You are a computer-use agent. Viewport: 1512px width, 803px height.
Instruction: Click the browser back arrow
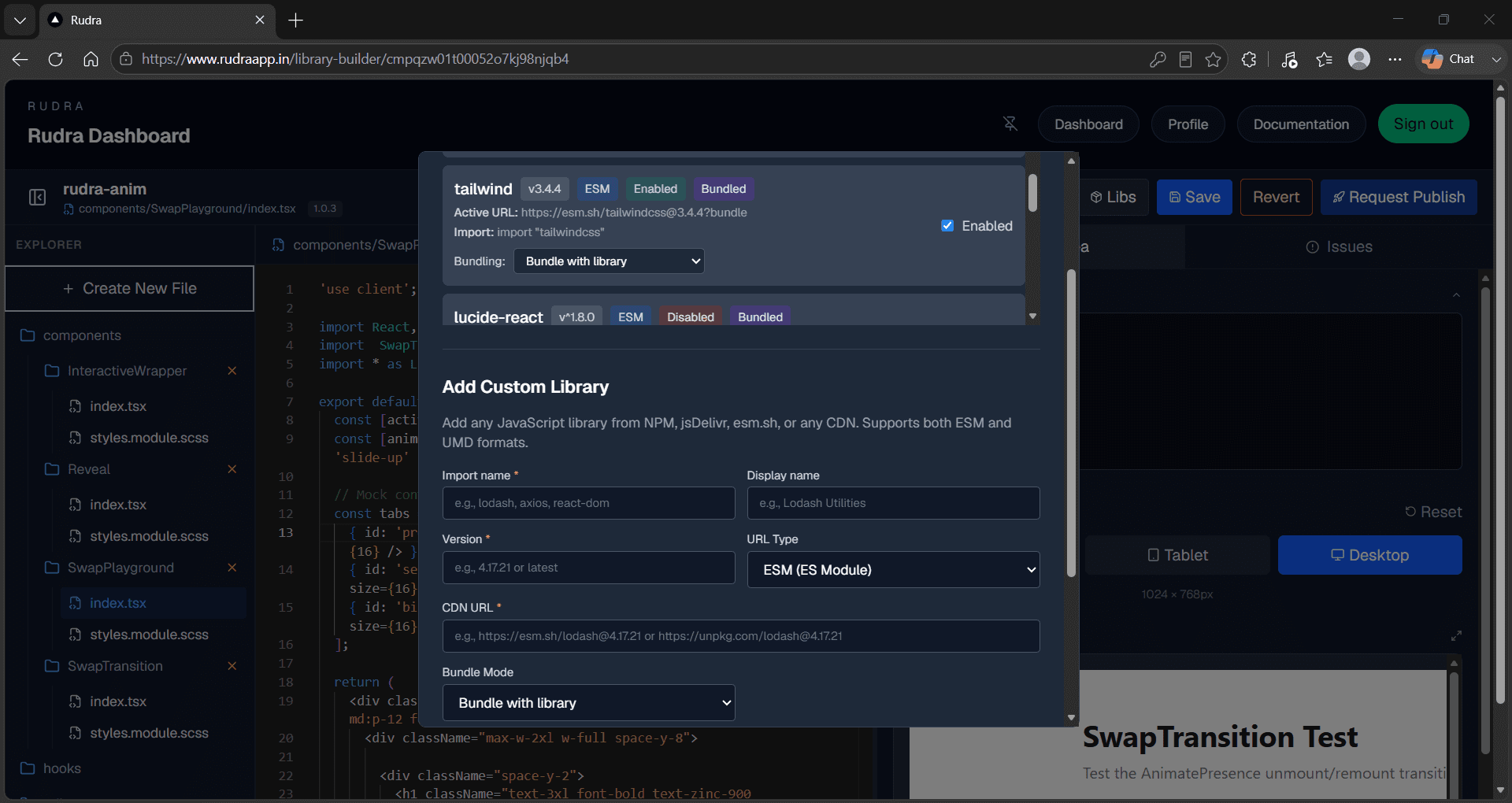point(20,59)
